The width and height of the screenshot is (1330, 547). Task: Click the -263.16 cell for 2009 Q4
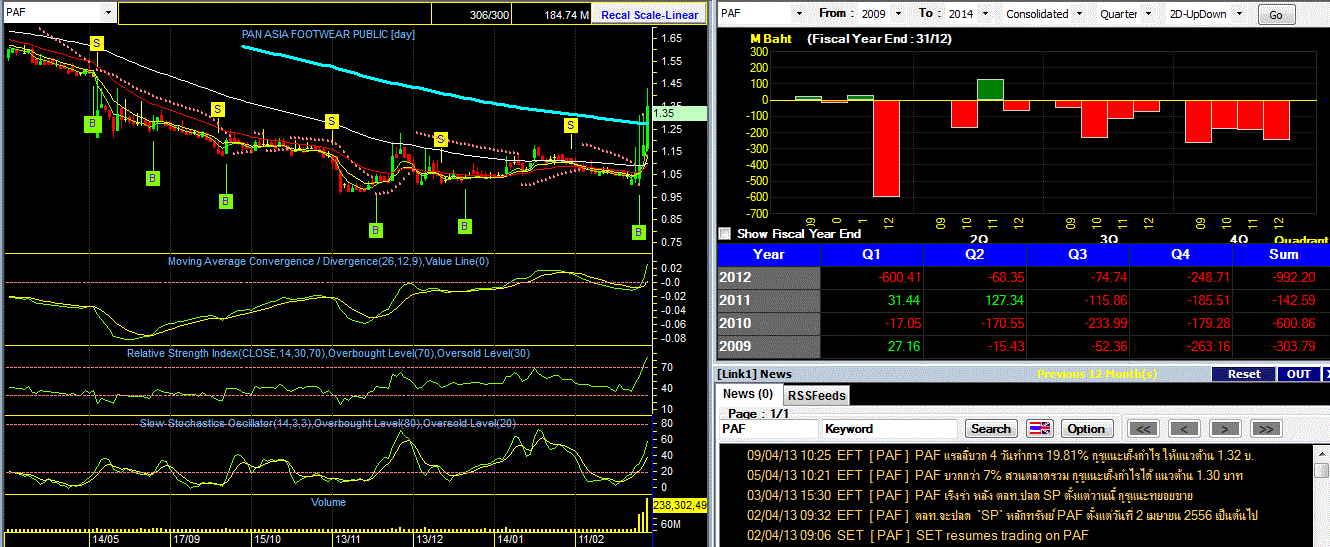click(x=1181, y=346)
